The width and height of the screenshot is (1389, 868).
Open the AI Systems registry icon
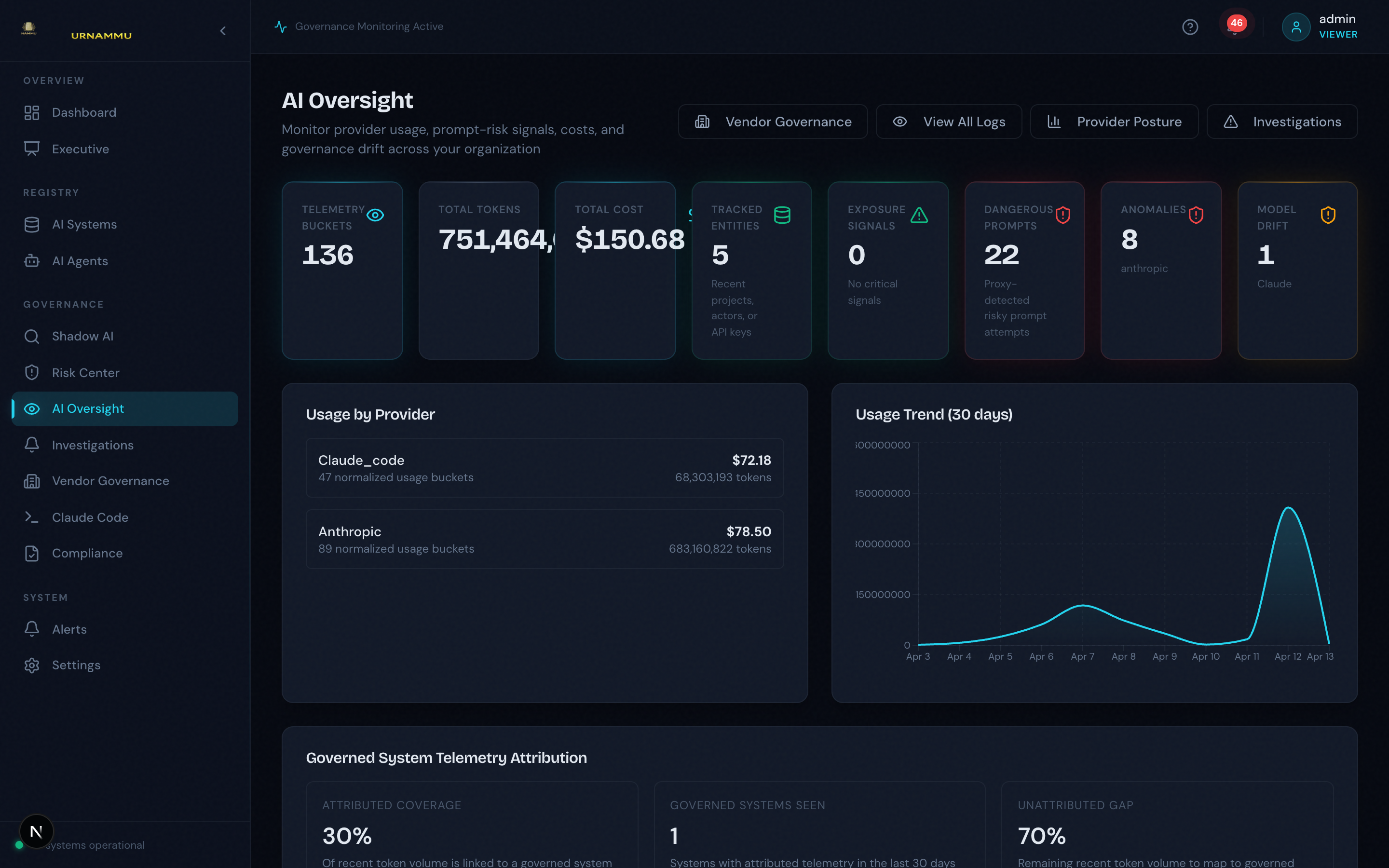tap(31, 224)
